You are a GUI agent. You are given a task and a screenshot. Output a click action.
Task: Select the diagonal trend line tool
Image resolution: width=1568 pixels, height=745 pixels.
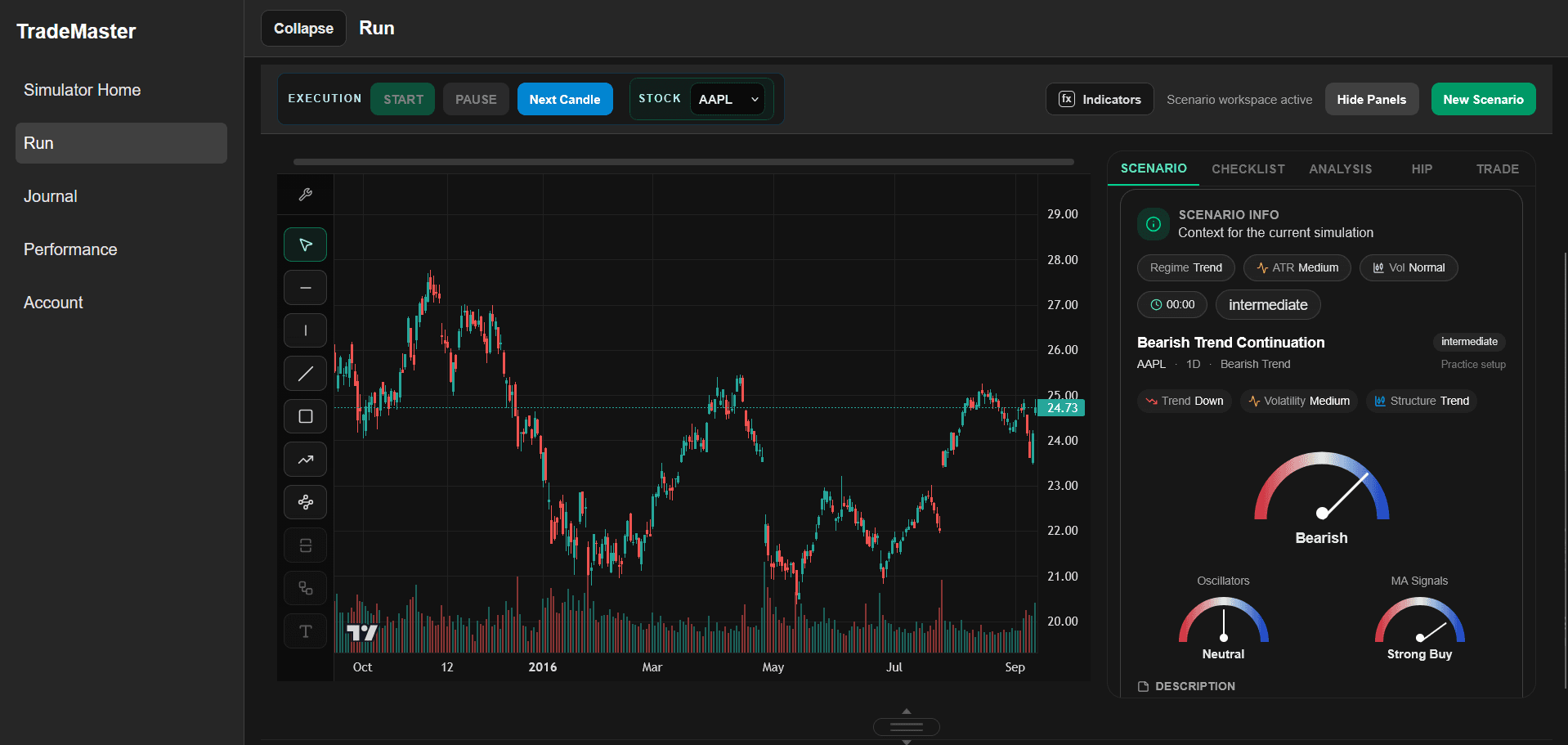[306, 374]
